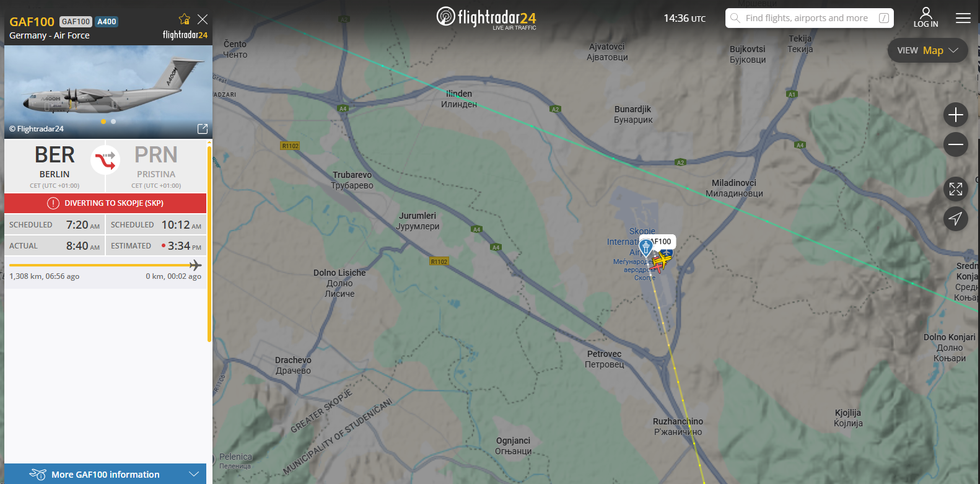Zoom in on the map with plus button
This screenshot has height=484, width=980.
[x=956, y=115]
